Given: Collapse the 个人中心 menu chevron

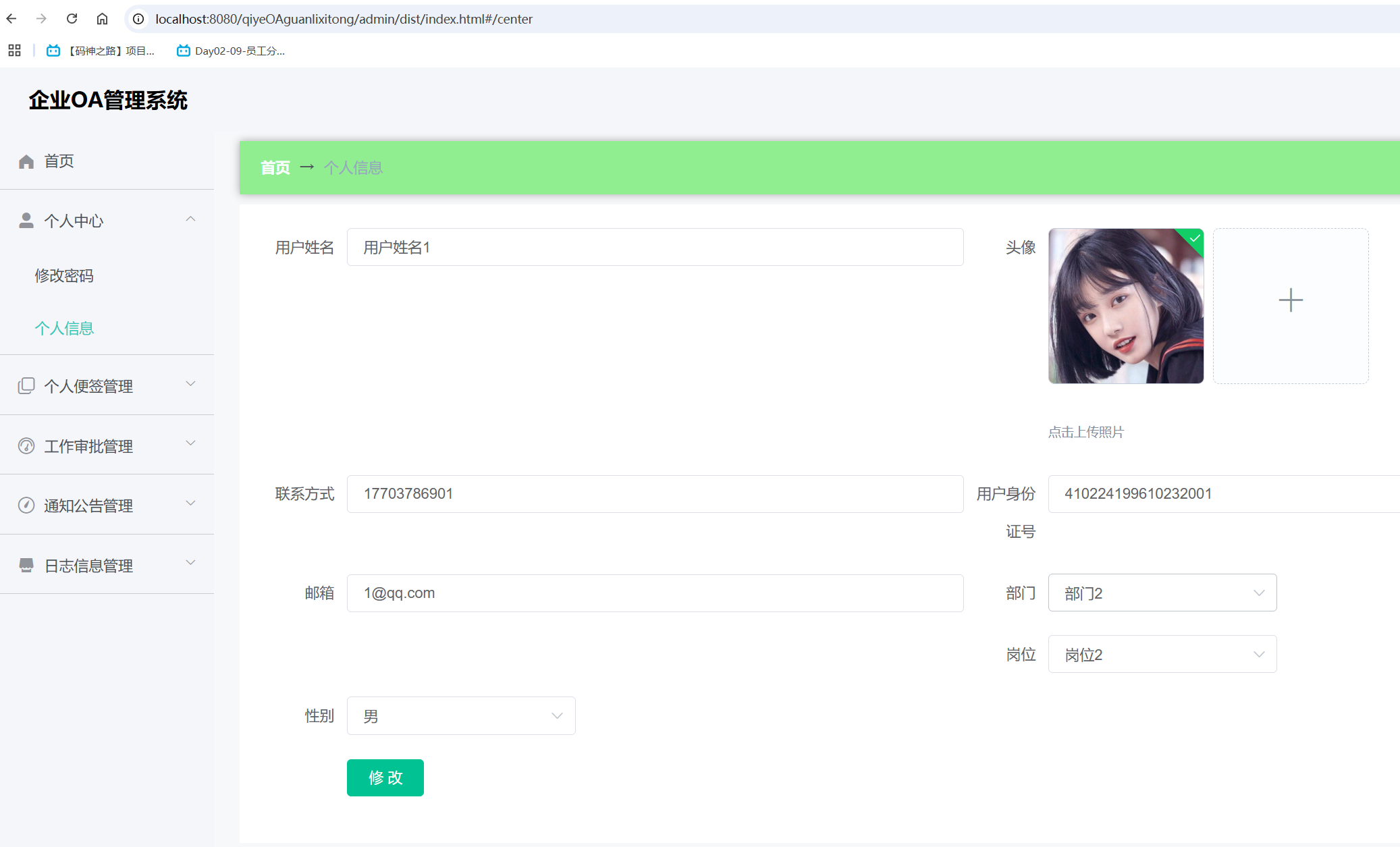Looking at the screenshot, I should coord(190,219).
